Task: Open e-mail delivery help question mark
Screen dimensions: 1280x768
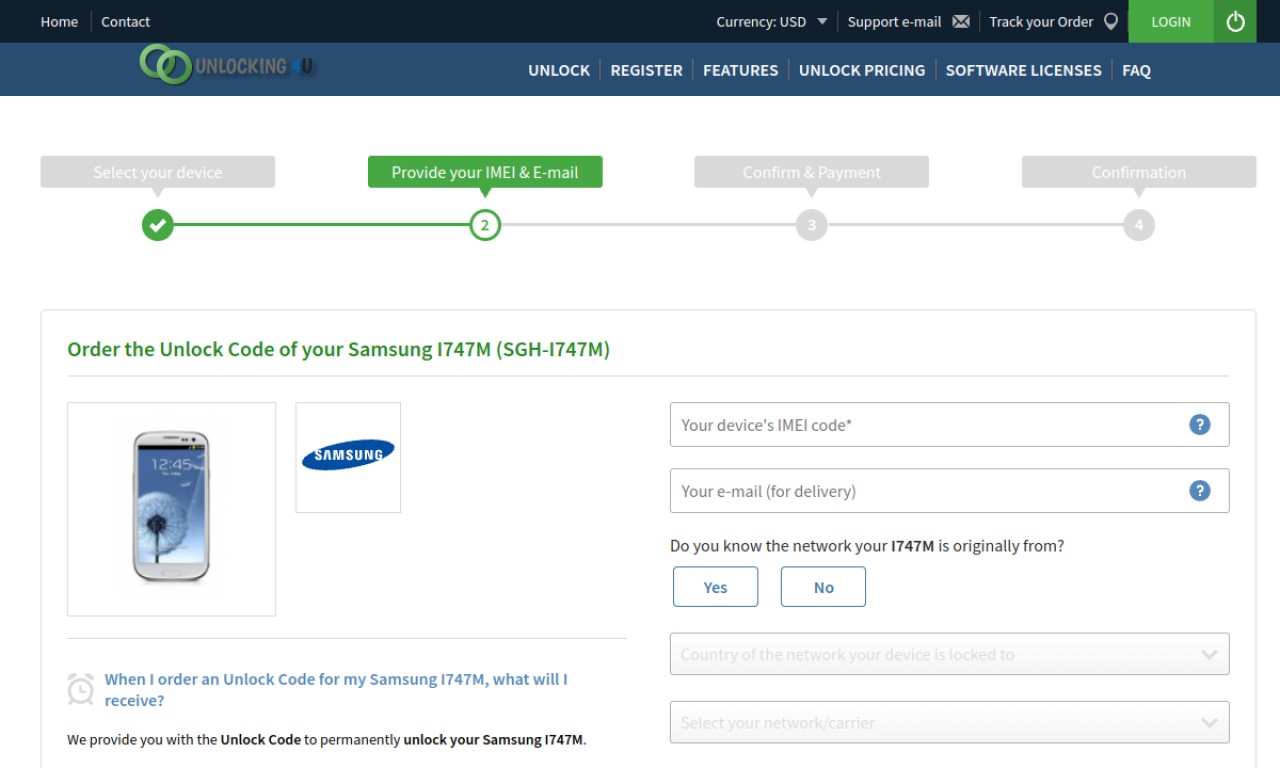Action: pos(1200,491)
